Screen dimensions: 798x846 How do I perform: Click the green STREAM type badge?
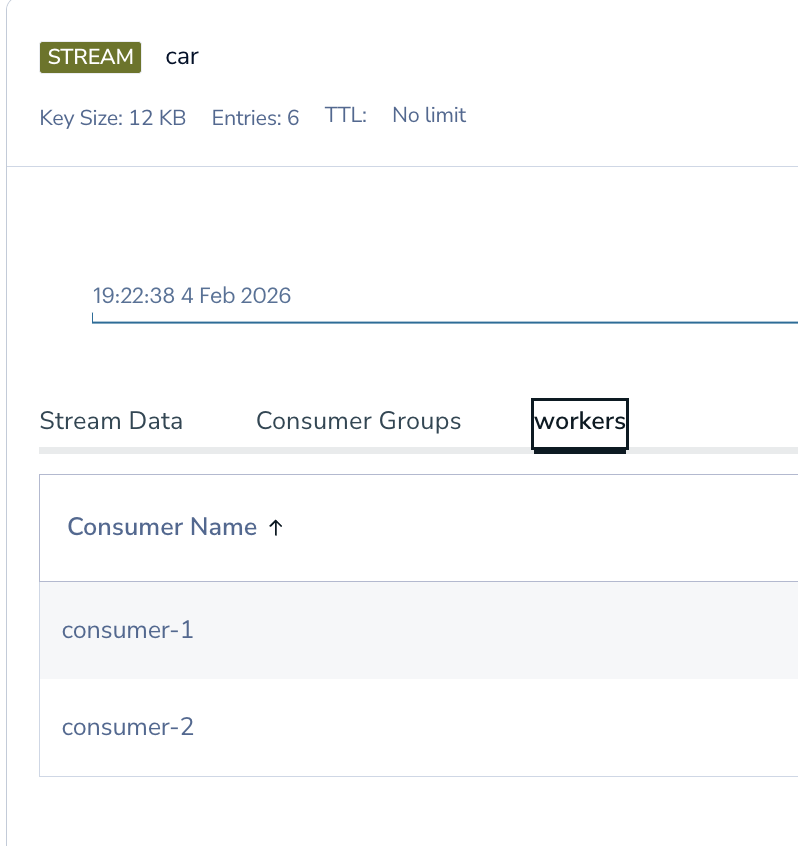pyautogui.click(x=90, y=57)
